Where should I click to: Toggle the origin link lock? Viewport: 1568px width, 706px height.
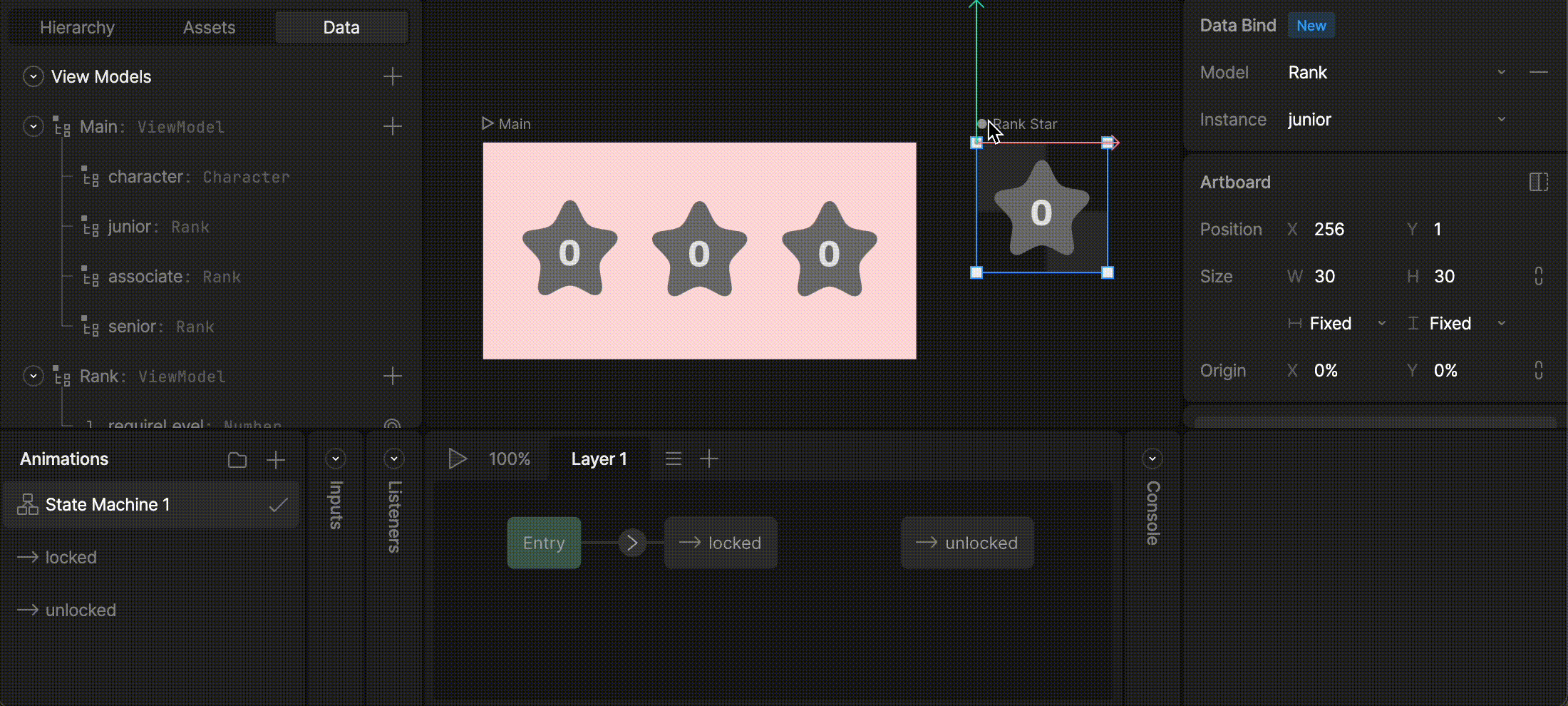click(1539, 370)
